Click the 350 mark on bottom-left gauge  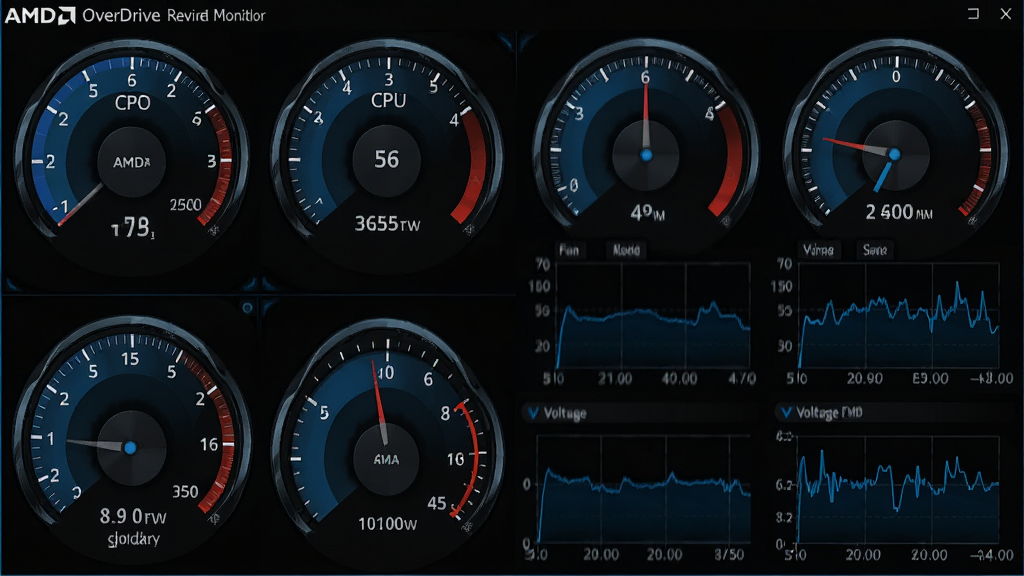[x=185, y=492]
